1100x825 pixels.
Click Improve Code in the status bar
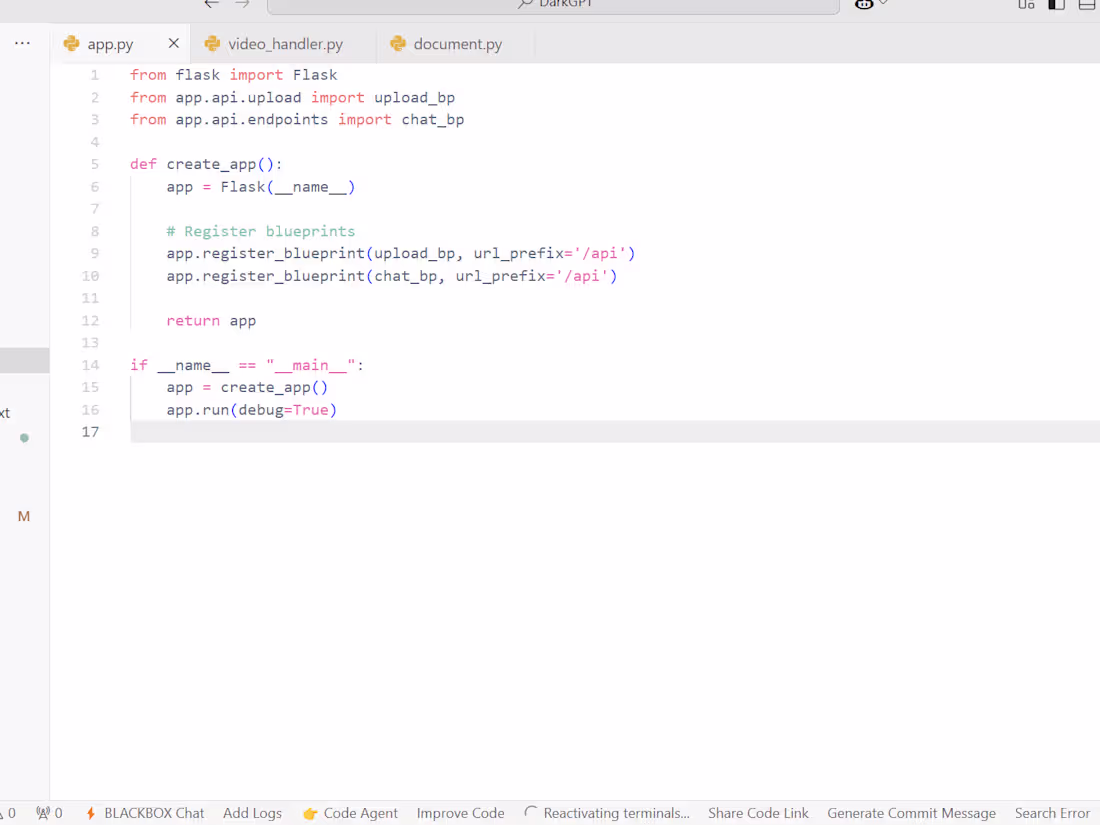point(460,813)
